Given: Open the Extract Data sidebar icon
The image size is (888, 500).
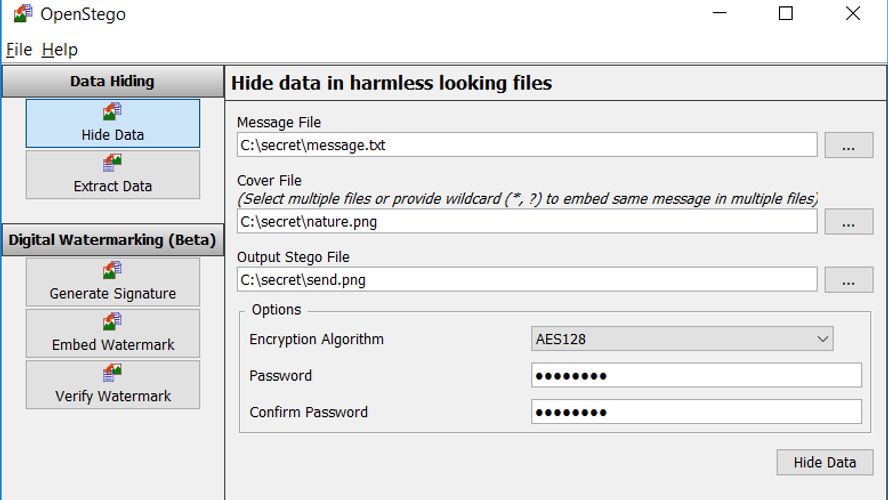Looking at the screenshot, I should [x=112, y=163].
